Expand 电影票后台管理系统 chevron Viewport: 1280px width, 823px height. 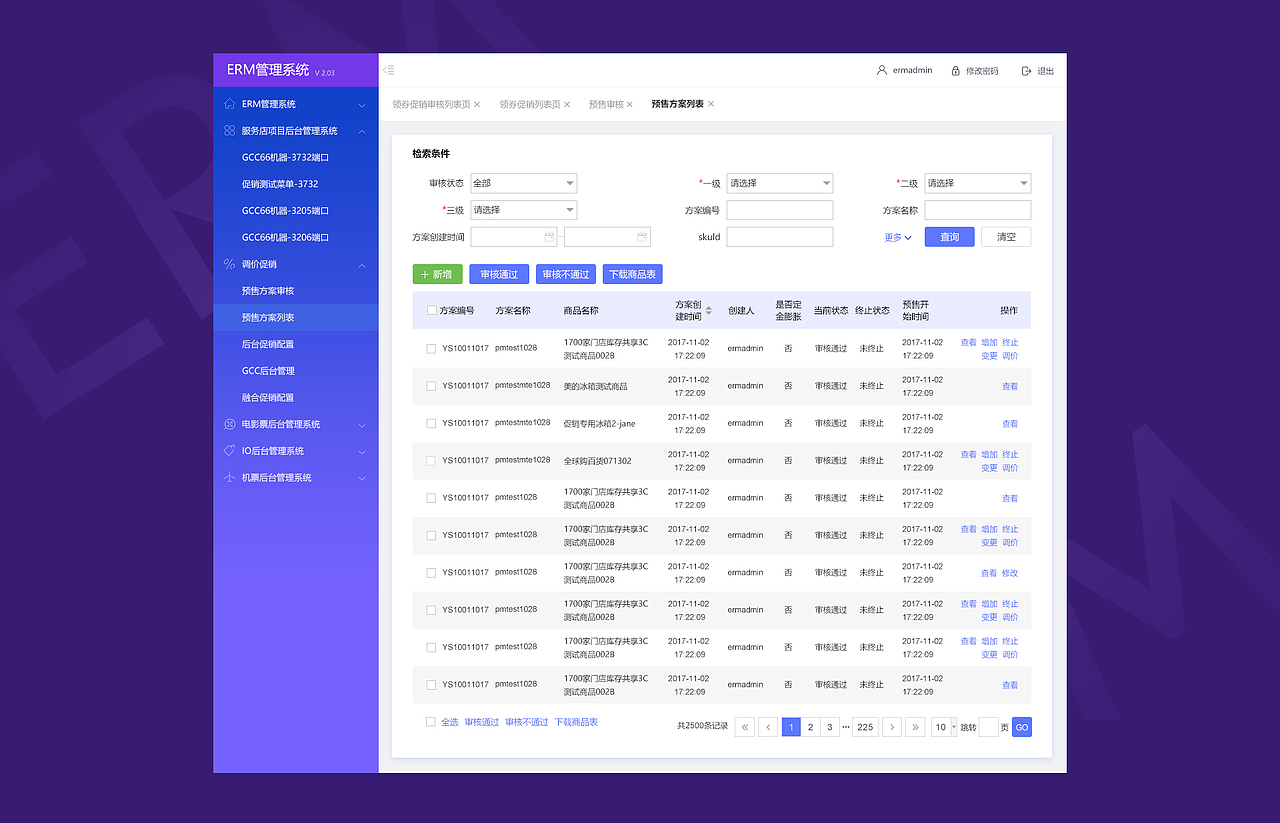coord(362,425)
